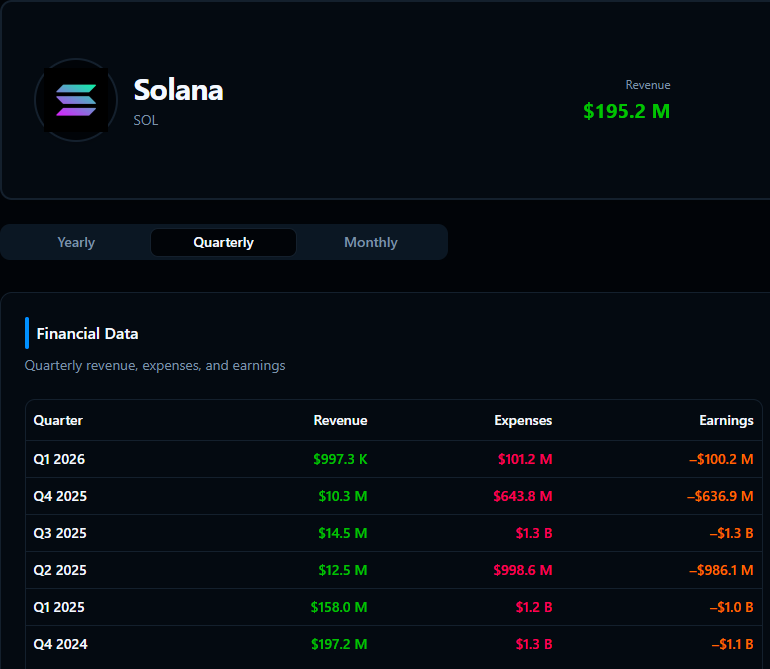The height and width of the screenshot is (669, 770).
Task: Click the $1.2 B expenses value
Action: [x=534, y=607]
